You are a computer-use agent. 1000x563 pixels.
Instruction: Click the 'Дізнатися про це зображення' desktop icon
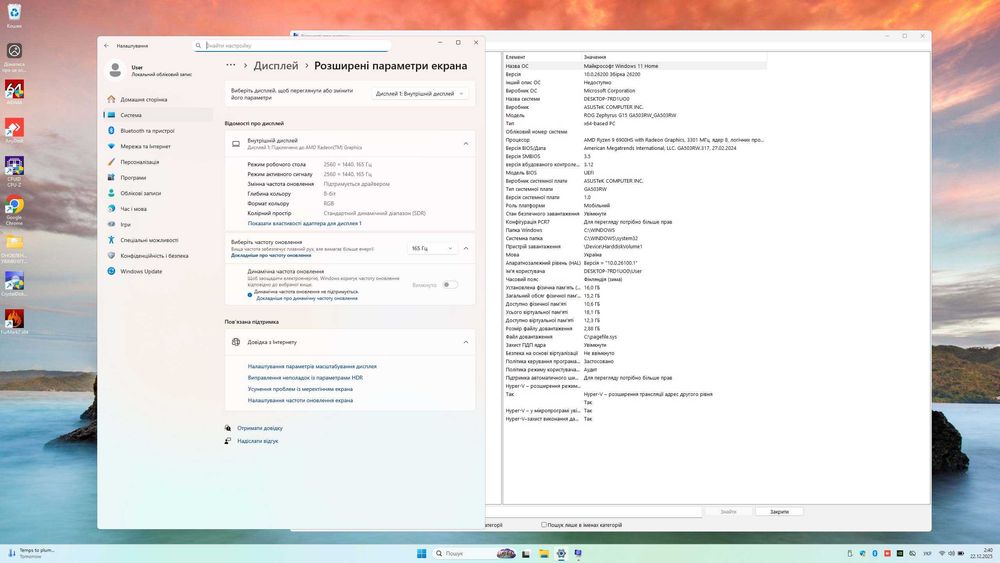14,56
